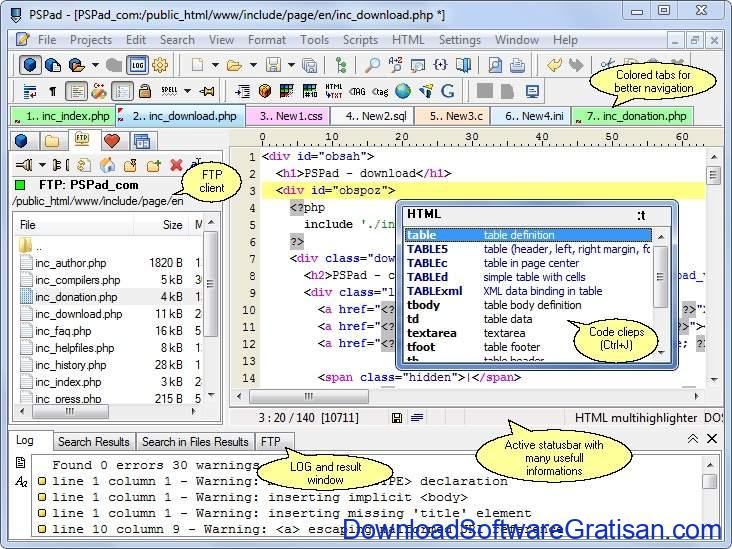
Task: Click the Open file folder icon
Action: click(x=234, y=65)
